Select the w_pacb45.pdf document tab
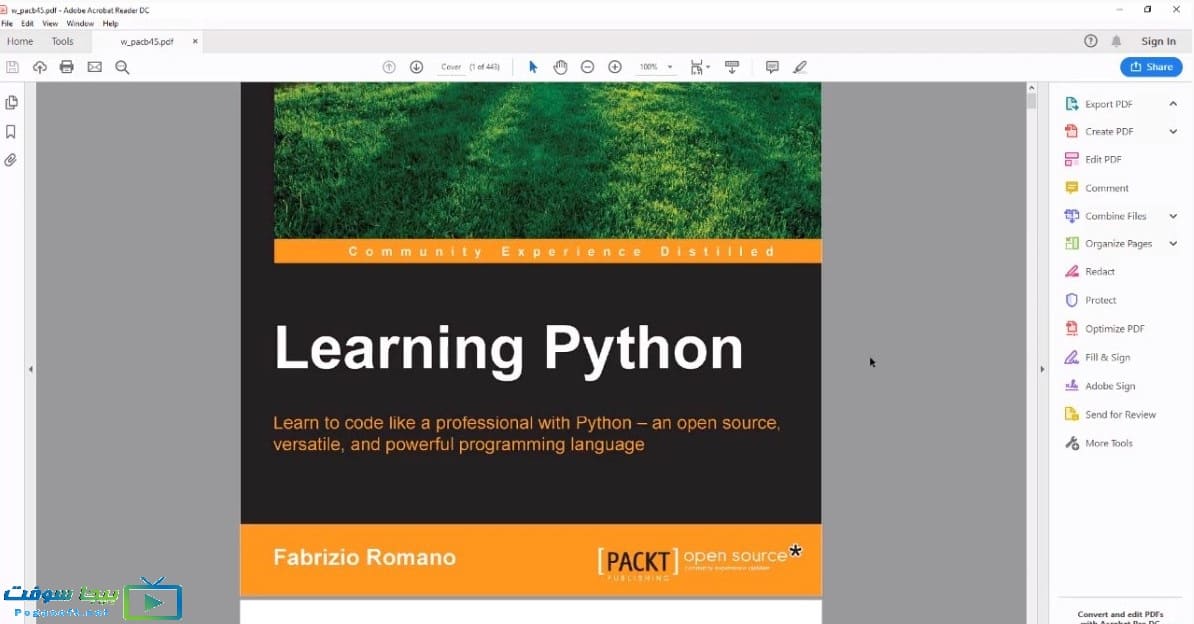The height and width of the screenshot is (624, 1194). pyautogui.click(x=147, y=42)
